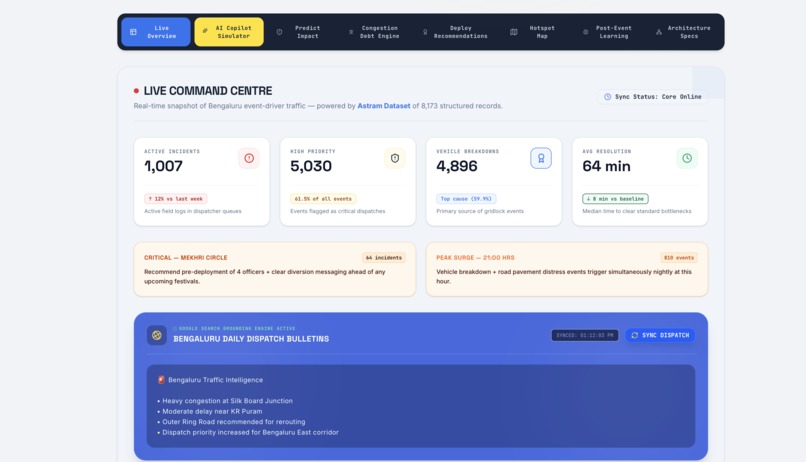The image size is (806, 462).
Task: Open Architecture Specs tab
Action: click(x=683, y=32)
